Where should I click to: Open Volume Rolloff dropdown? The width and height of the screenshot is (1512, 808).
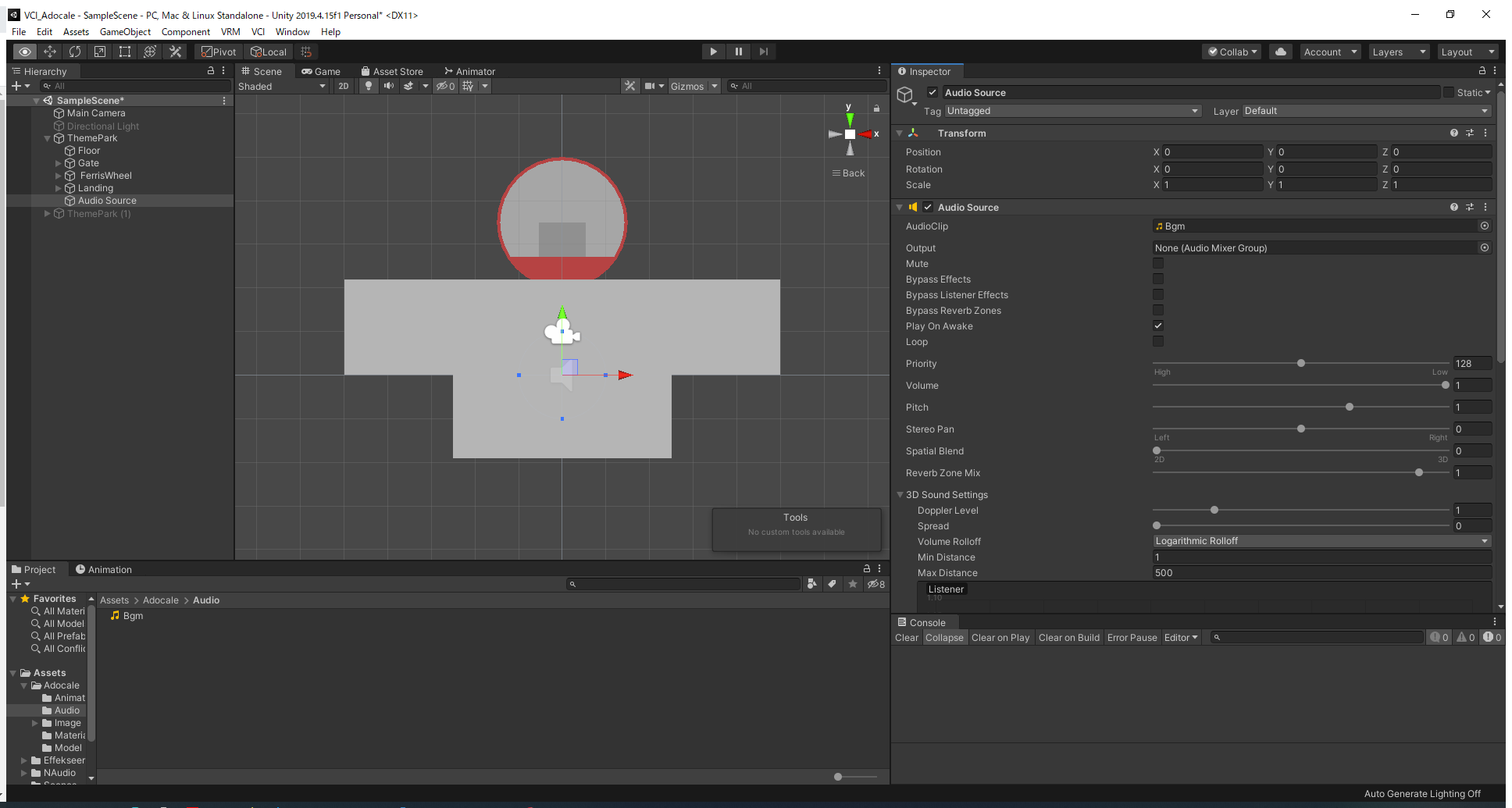tap(1322, 541)
